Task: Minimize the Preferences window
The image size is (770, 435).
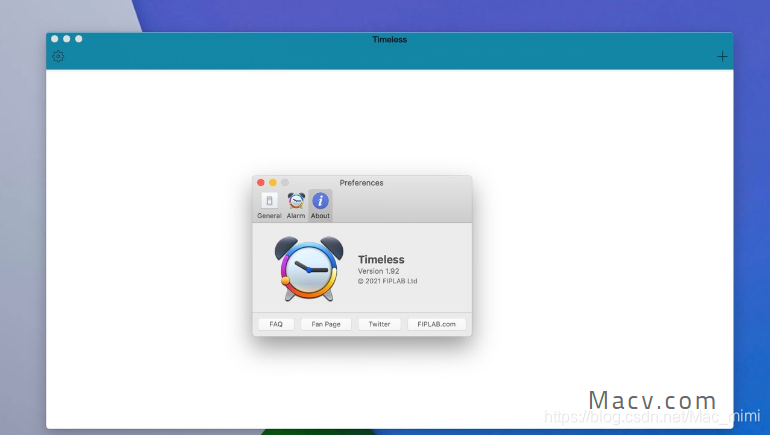Action: click(x=273, y=183)
